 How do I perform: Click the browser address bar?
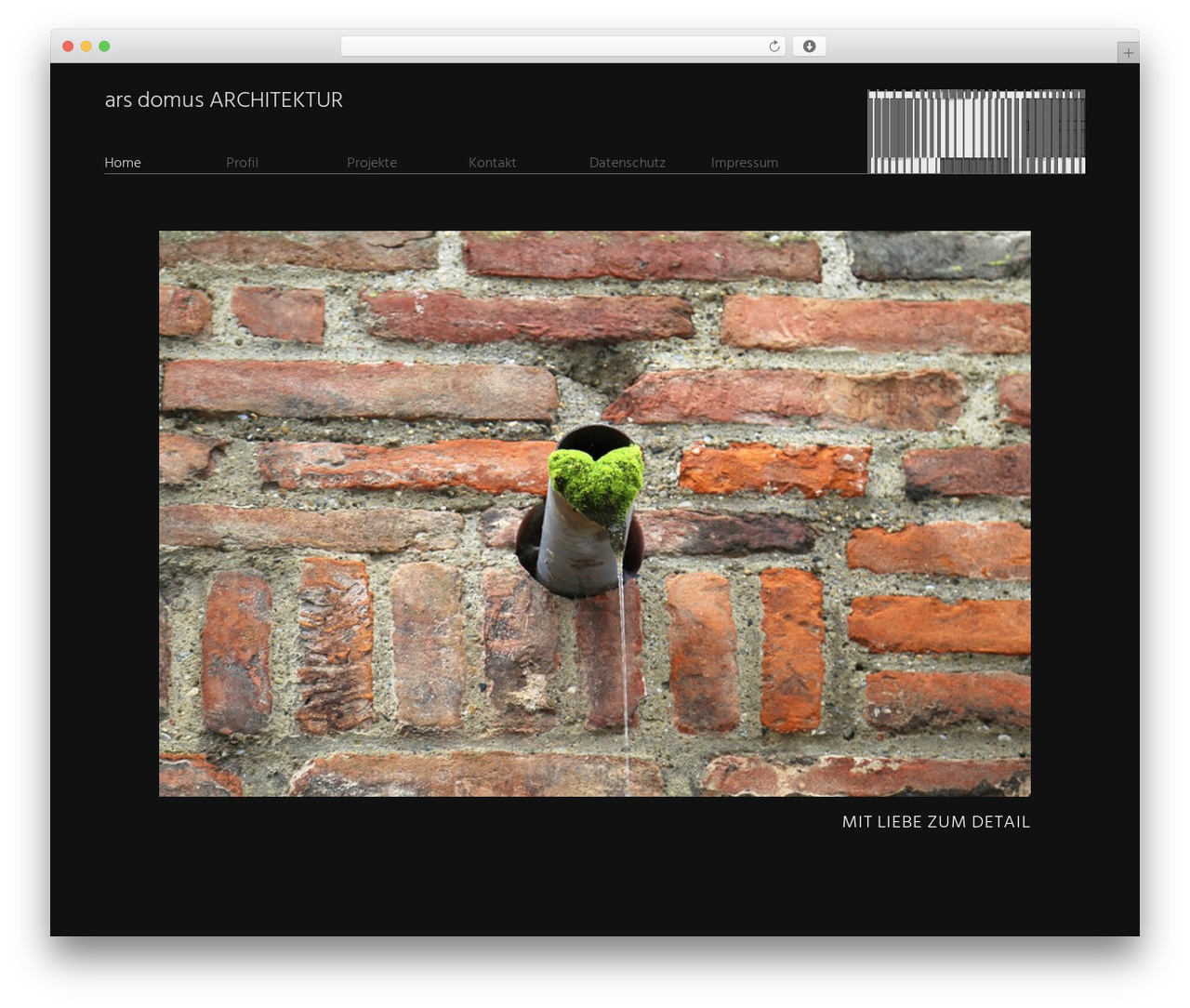pyautogui.click(x=562, y=46)
